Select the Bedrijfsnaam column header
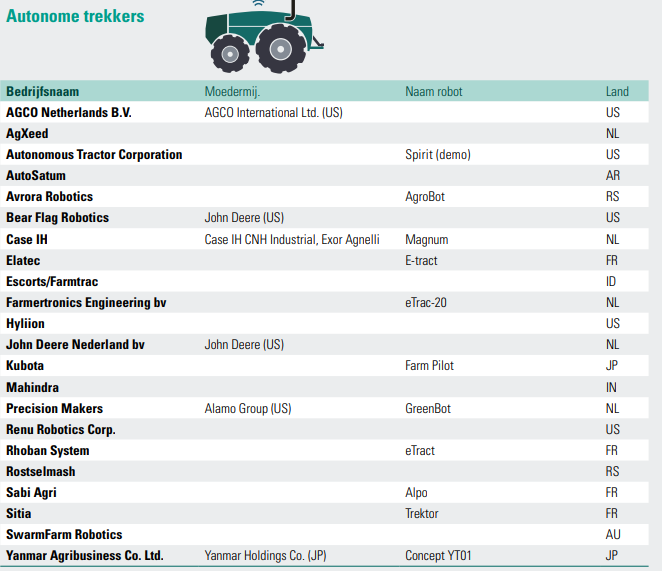The width and height of the screenshot is (662, 571). 43,92
